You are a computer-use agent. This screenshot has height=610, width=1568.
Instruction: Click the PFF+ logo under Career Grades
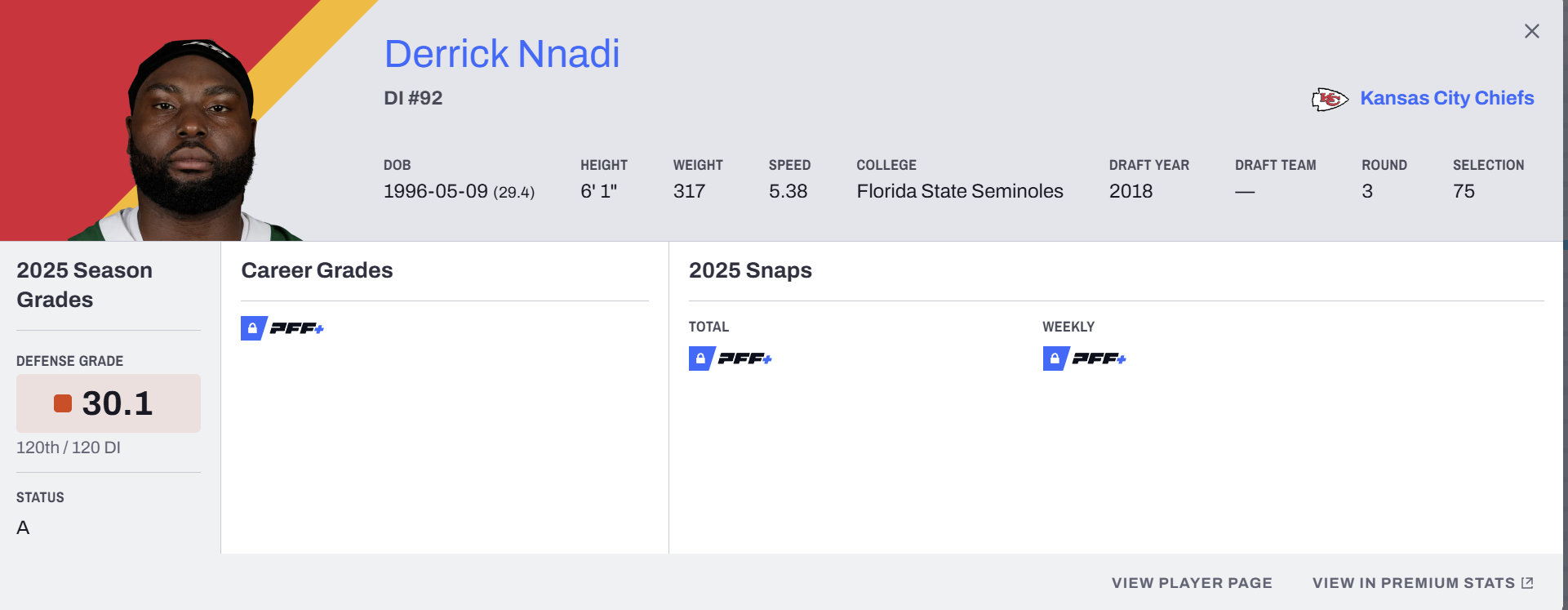296,328
